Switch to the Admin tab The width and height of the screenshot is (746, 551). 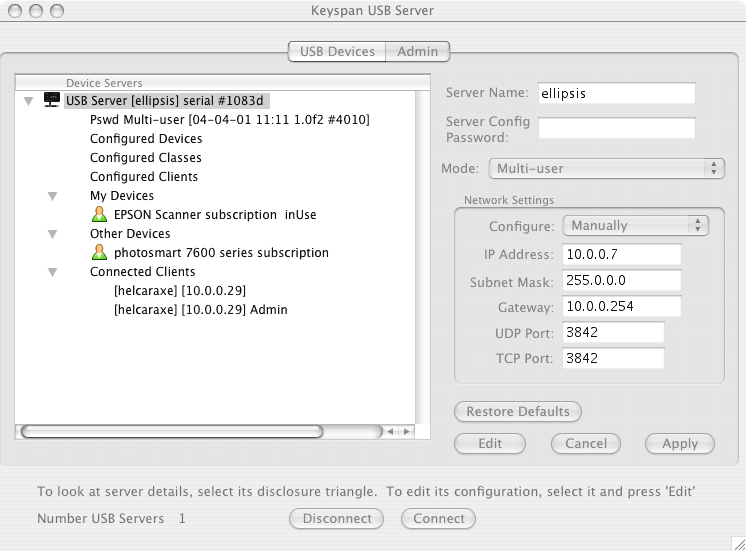417,51
